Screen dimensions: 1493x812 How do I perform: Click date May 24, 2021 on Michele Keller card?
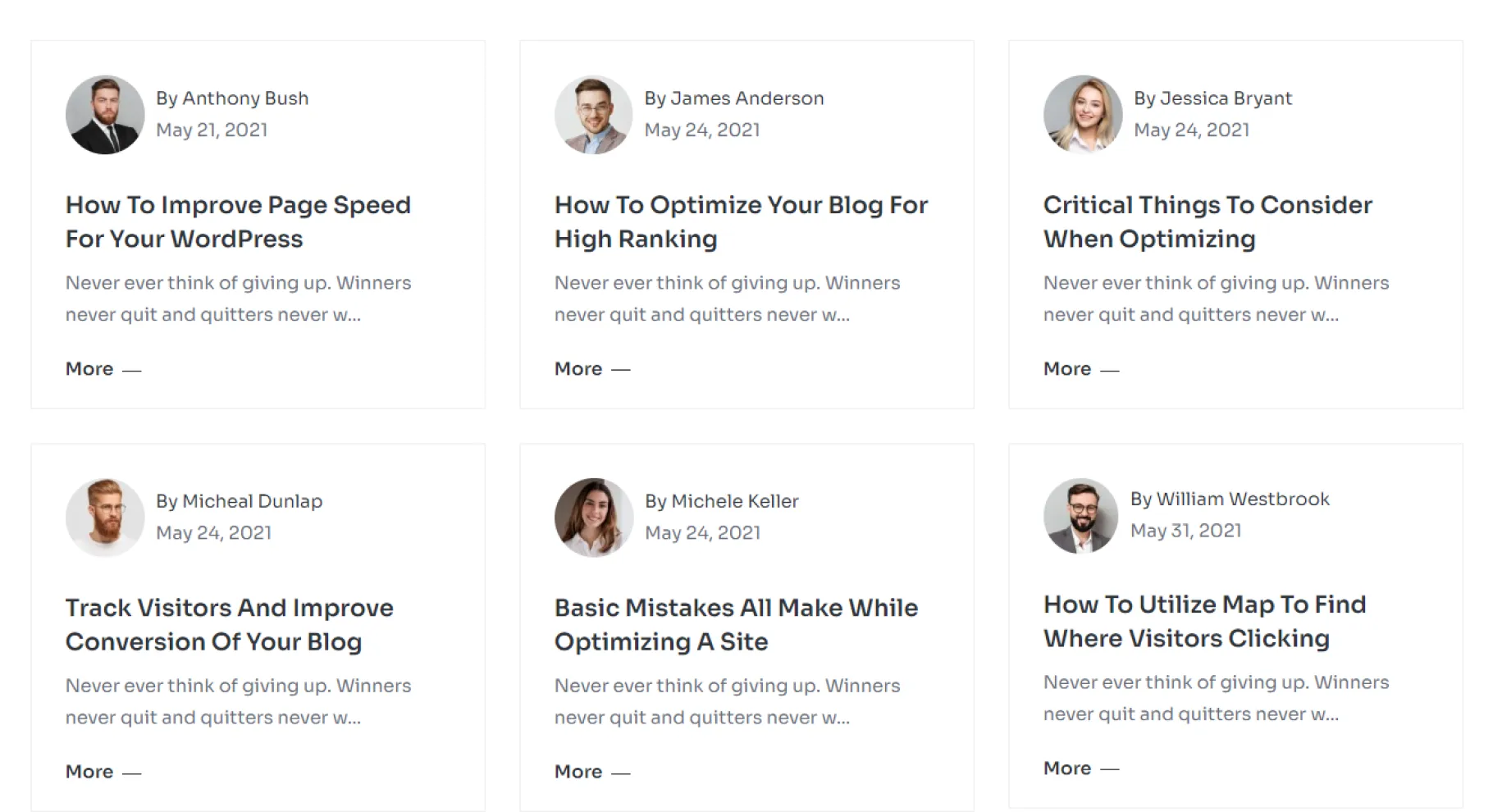coord(702,533)
